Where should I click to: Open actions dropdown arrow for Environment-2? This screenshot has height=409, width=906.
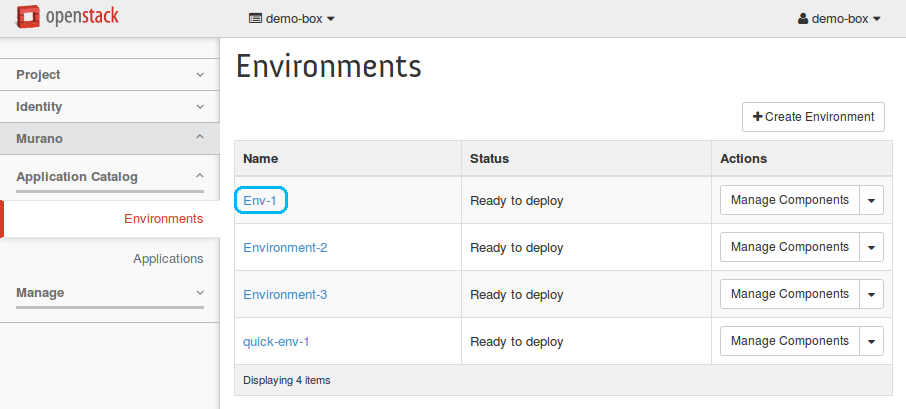(x=871, y=247)
